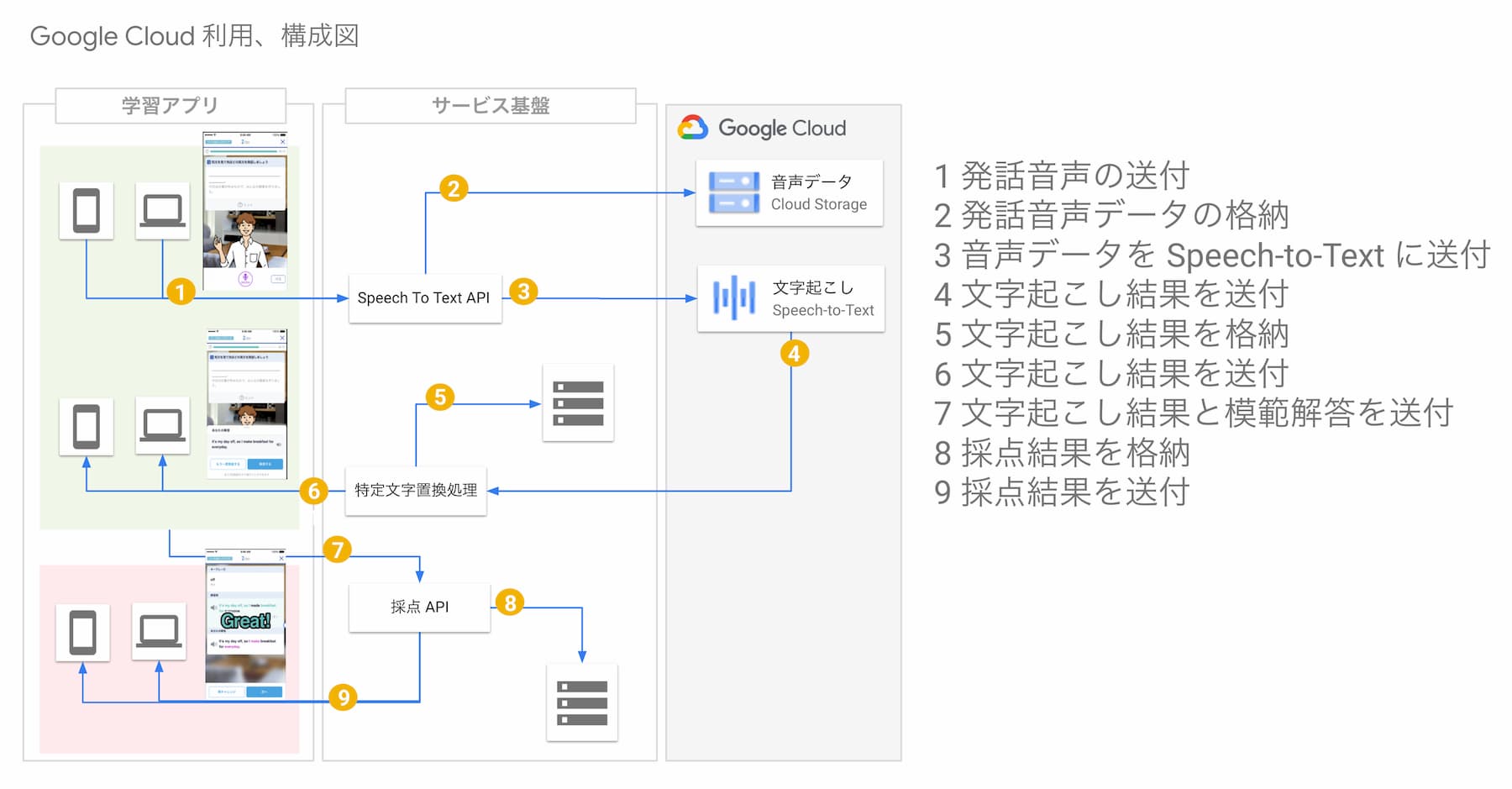
Task: Select the server icon below marker 8
Action: coord(581,702)
